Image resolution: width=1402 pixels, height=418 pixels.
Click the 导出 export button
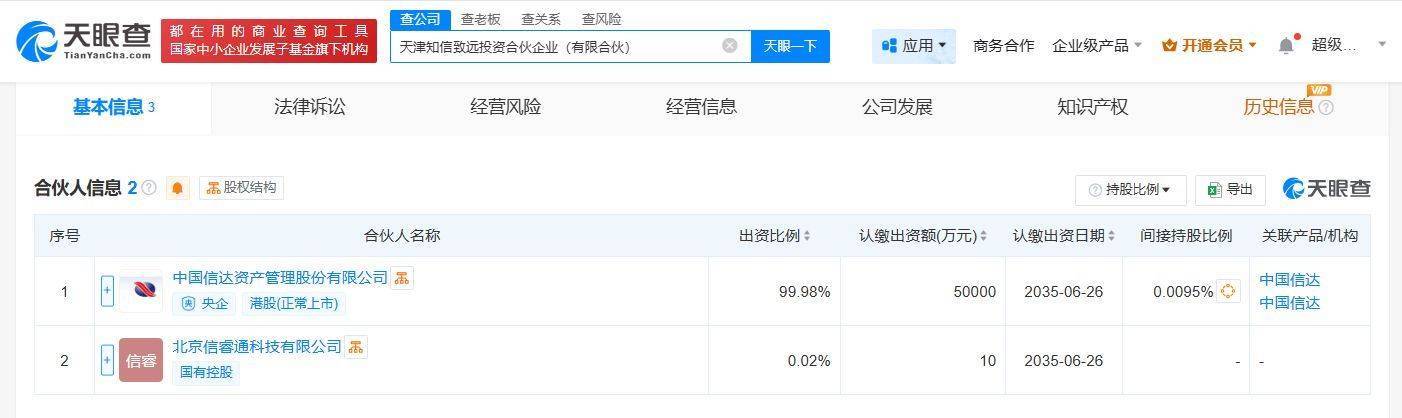point(1230,190)
